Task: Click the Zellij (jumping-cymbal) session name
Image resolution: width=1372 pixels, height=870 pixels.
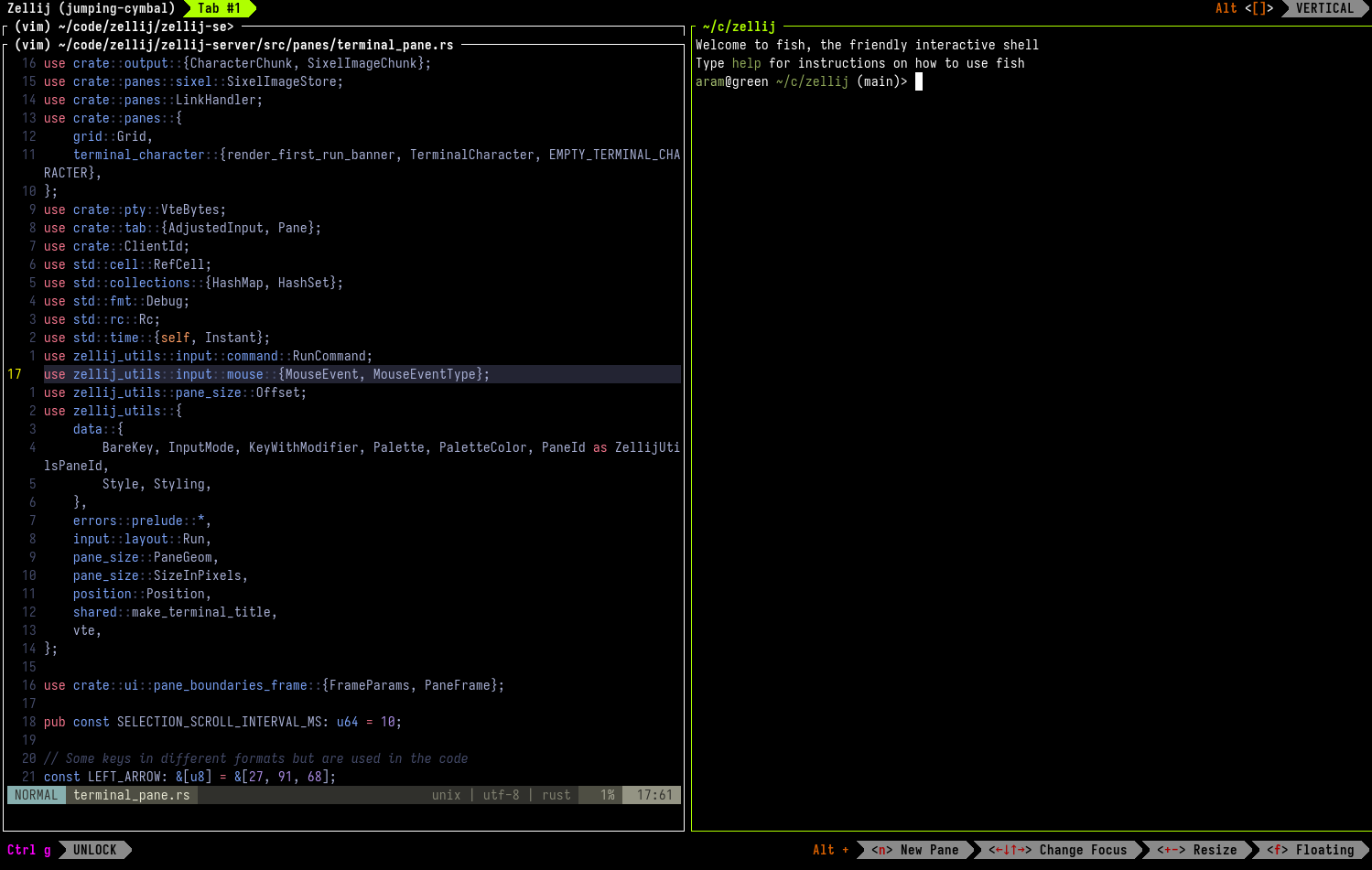Action: [x=91, y=8]
